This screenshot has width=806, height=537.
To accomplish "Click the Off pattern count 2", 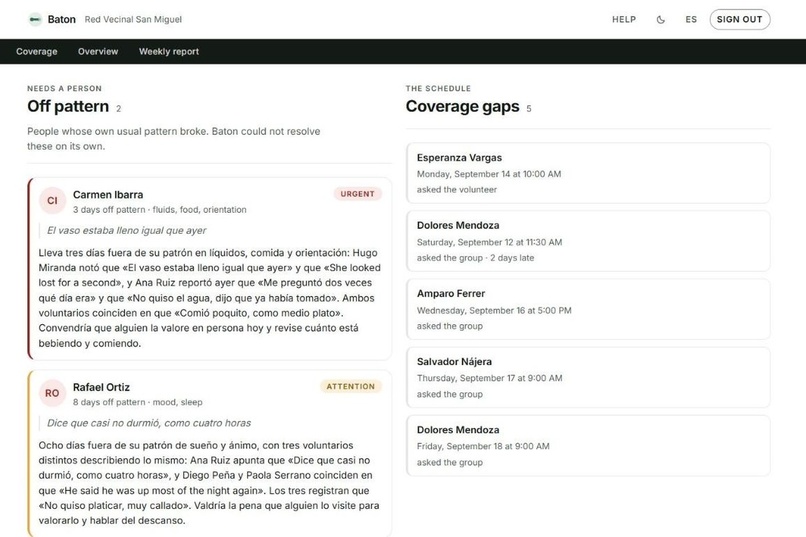I will click(118, 108).
